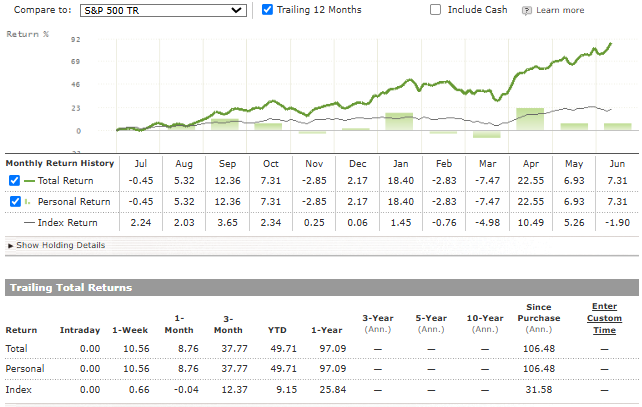Viewport: 642px width, 407px height.
Task: Click the January monthly return bar in chart
Action: (x=399, y=122)
